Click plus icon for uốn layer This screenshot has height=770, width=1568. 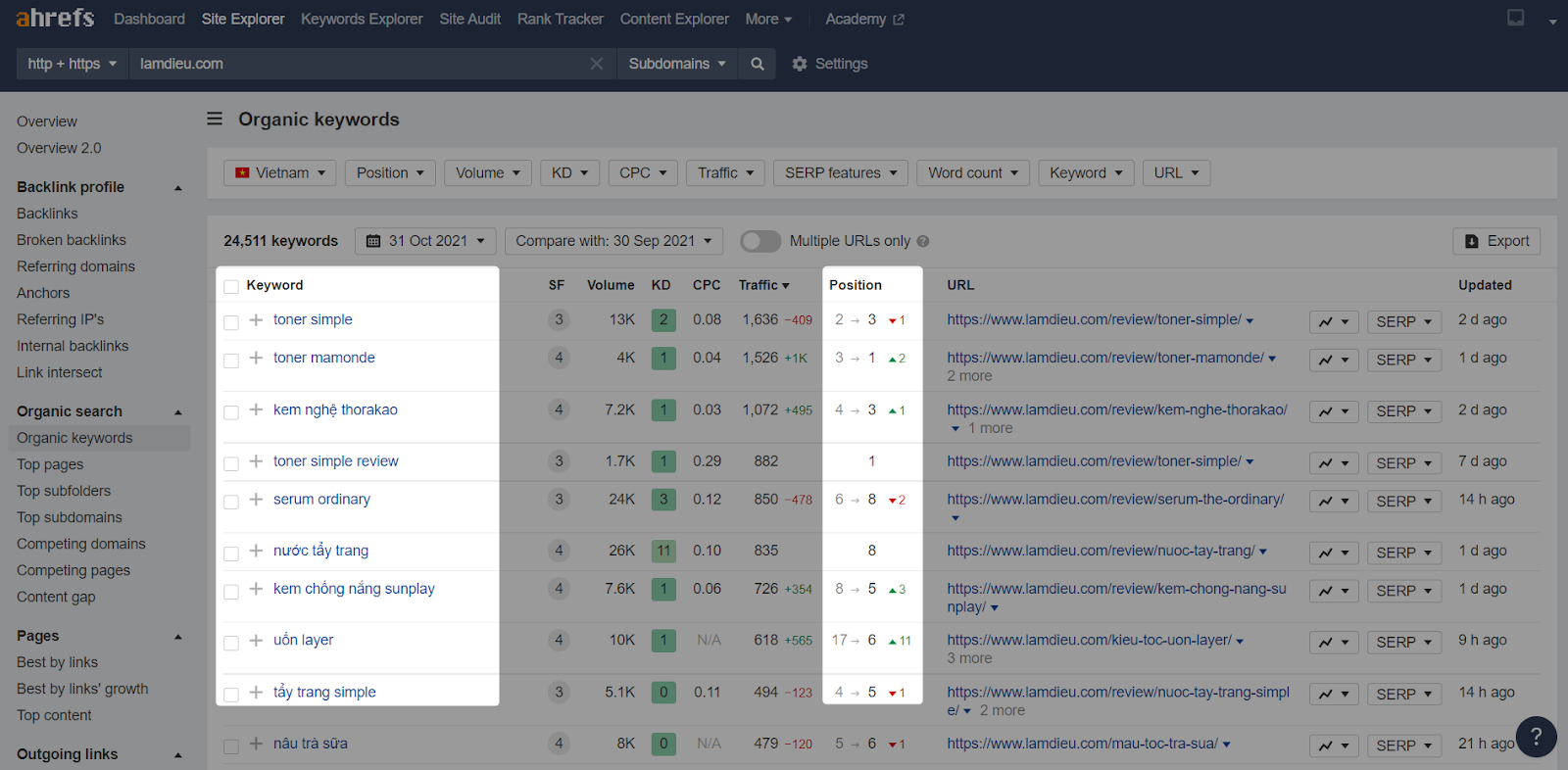click(x=256, y=640)
